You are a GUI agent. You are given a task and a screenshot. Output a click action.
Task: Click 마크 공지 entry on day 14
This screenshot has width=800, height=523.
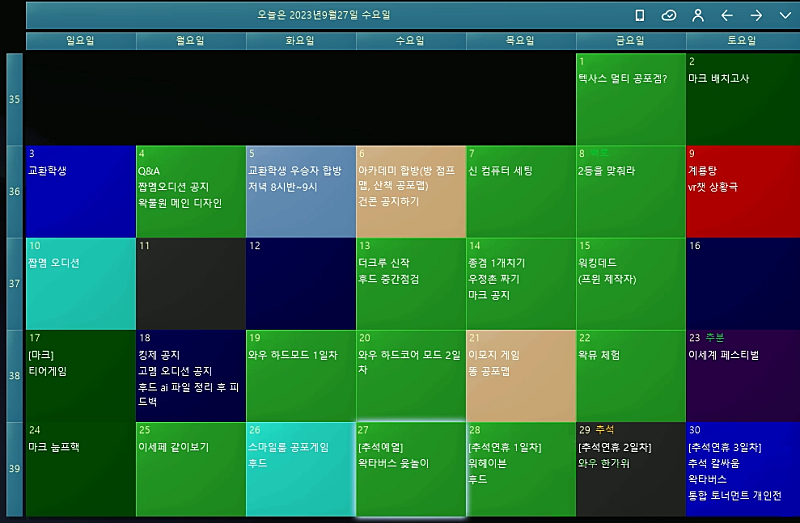(x=489, y=295)
